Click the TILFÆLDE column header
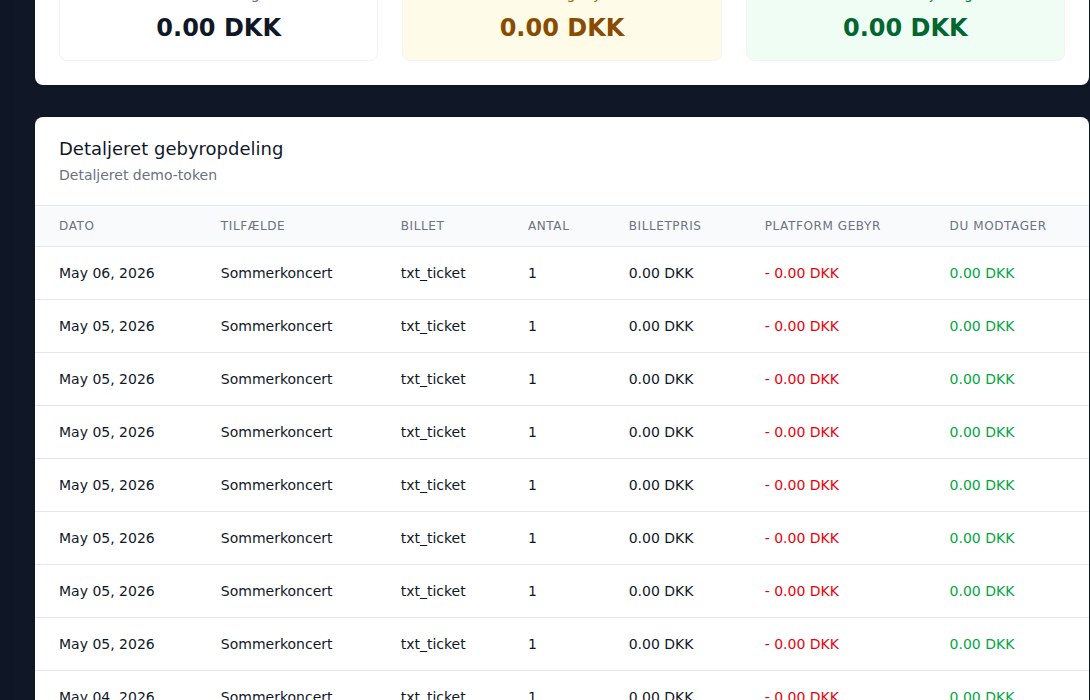 pos(252,226)
